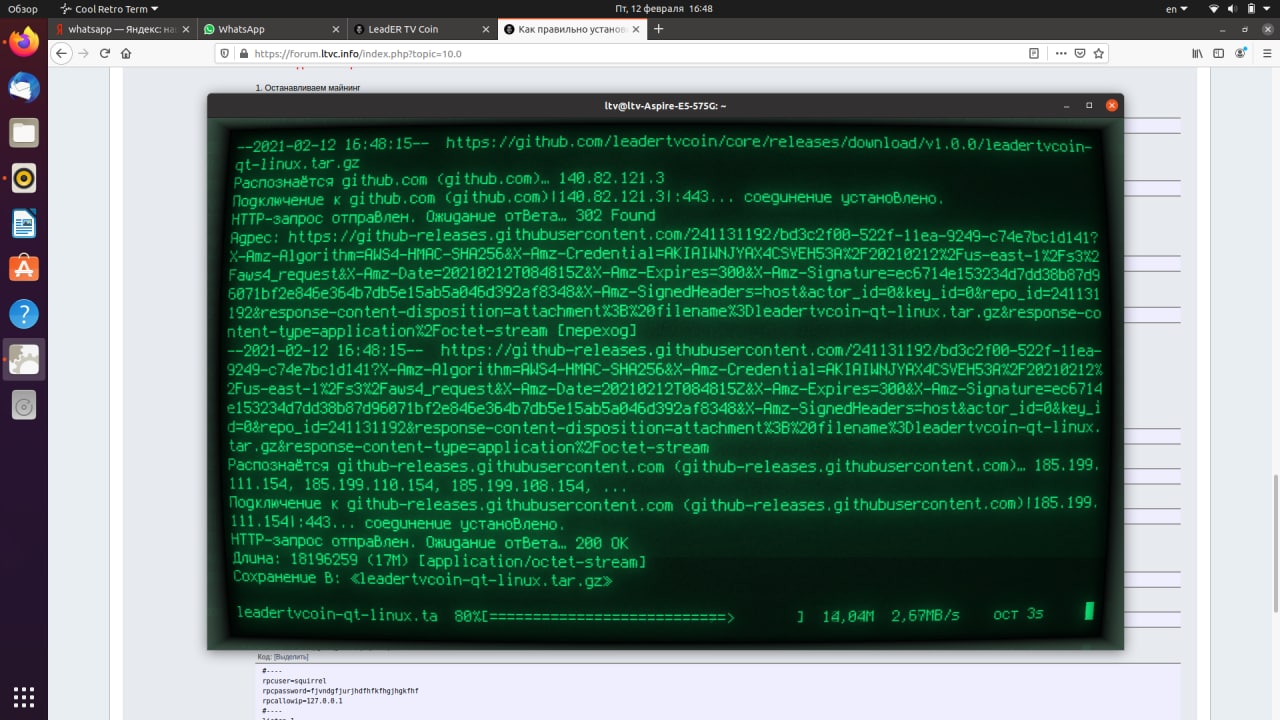The image size is (1280, 720).
Task: Open the volume indicator in top bar
Action: [1234, 8]
